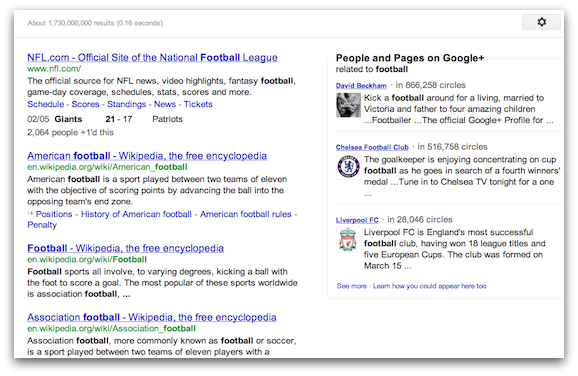Open Chelsea Football Club Google+ link
Screen dimensions: 578x376
[372, 147]
